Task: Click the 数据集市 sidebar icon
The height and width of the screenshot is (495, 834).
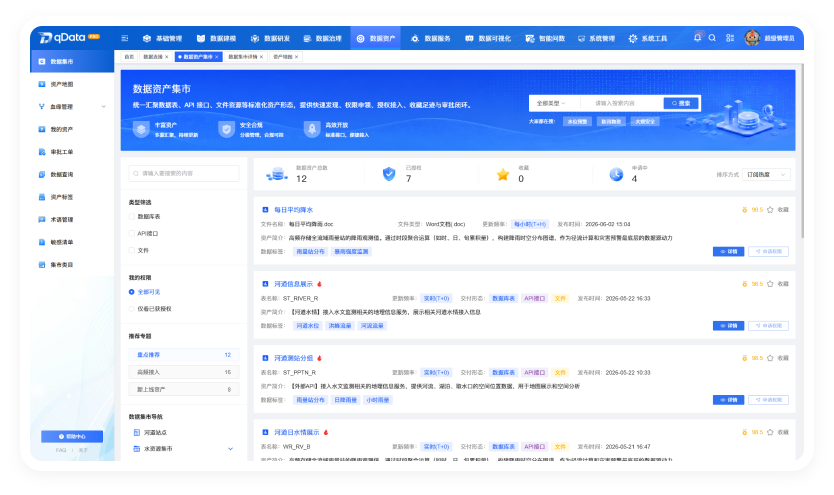Action: [41, 62]
